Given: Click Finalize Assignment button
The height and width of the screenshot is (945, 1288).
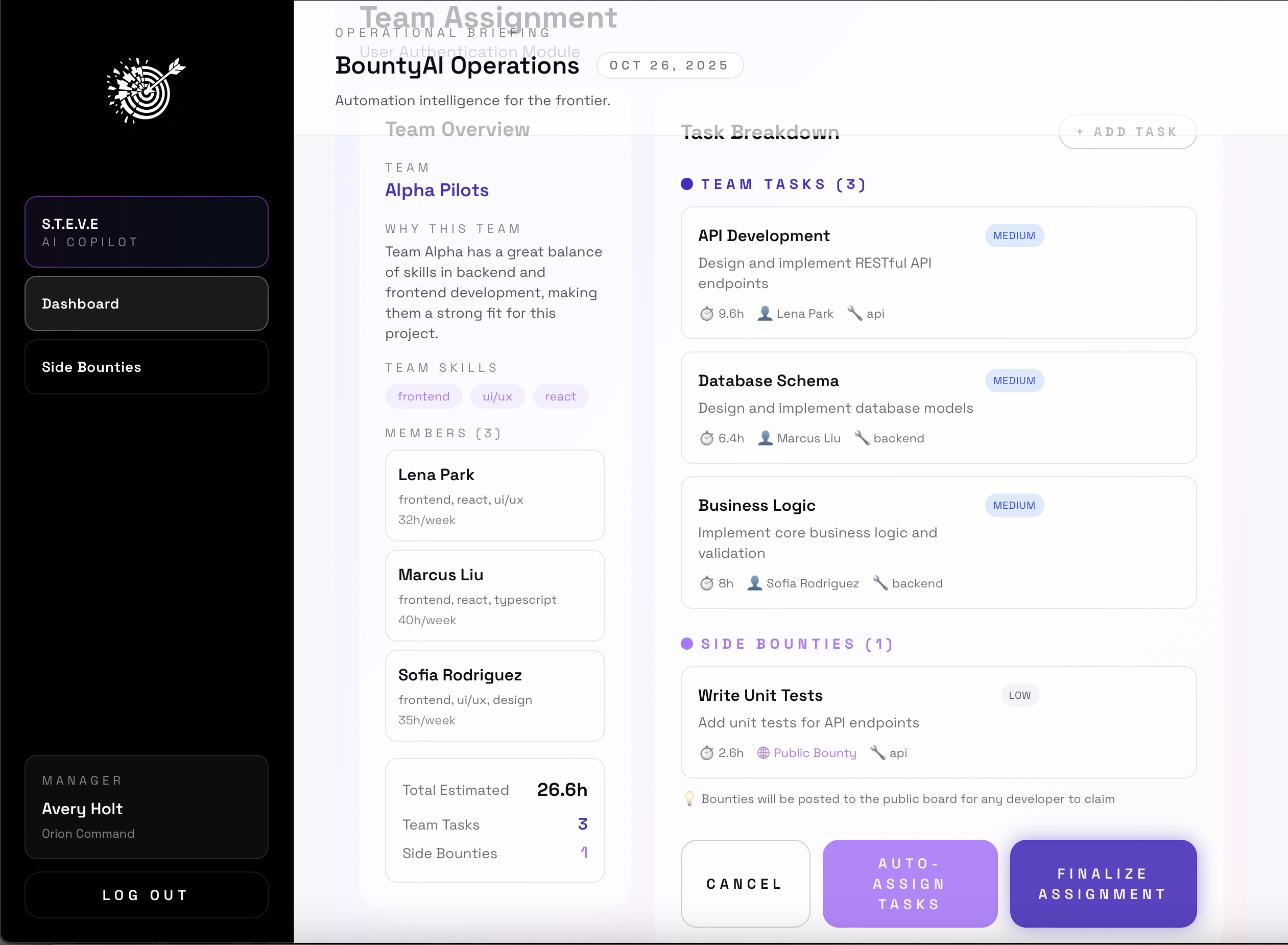Looking at the screenshot, I should click(1103, 883).
